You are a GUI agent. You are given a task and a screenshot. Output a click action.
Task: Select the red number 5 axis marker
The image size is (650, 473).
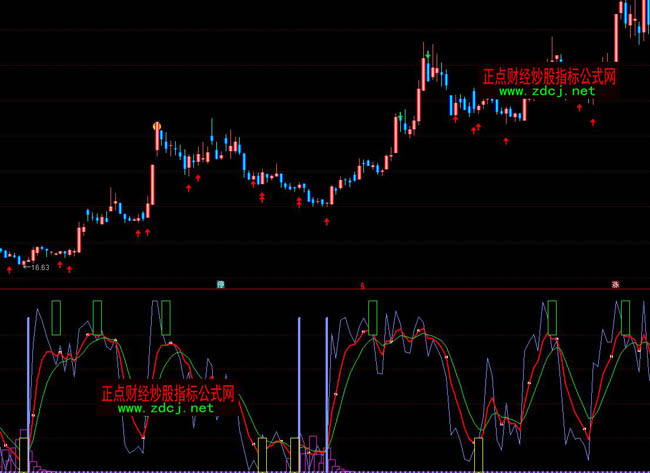pyautogui.click(x=363, y=285)
